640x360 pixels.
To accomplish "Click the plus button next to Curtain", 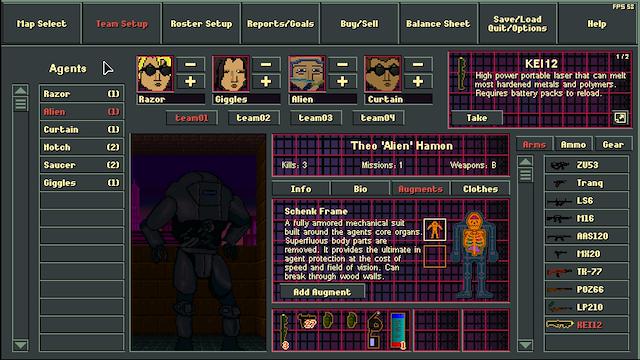I will [x=418, y=82].
